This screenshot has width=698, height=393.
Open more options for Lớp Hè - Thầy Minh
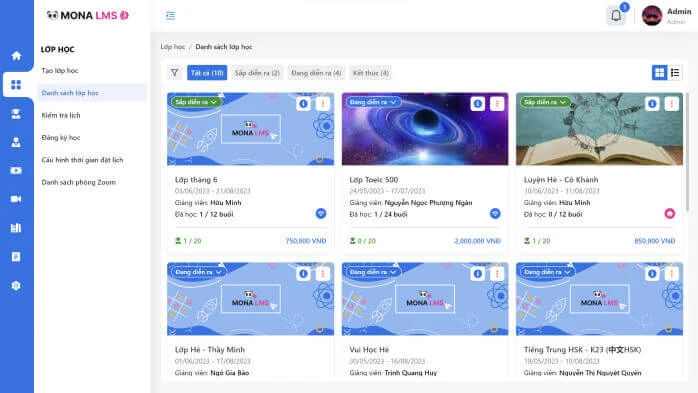(x=323, y=274)
